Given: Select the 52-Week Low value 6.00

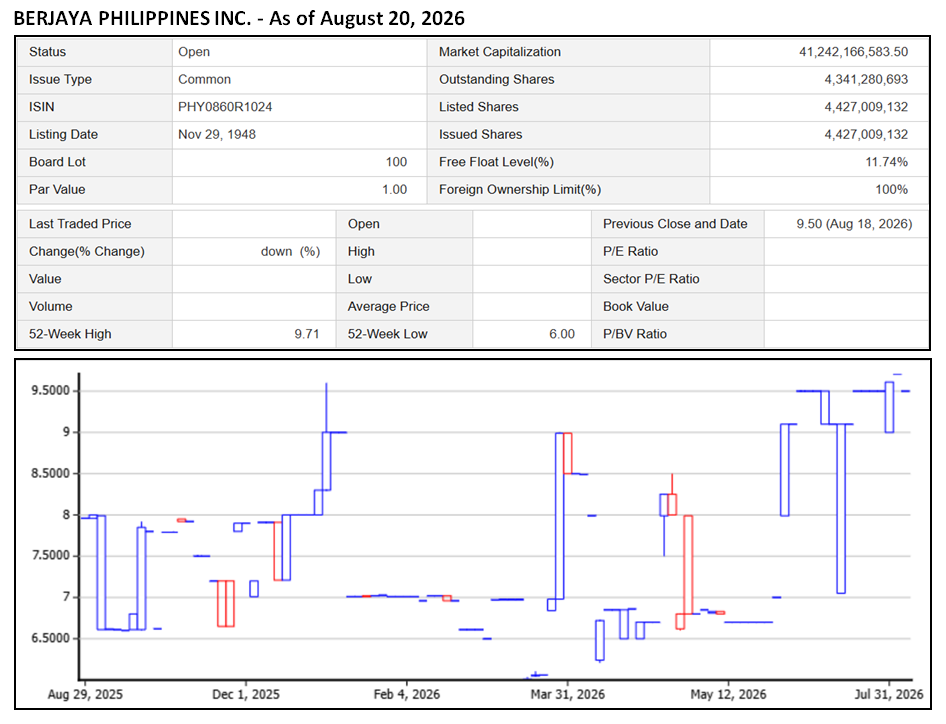Looking at the screenshot, I should click(562, 334).
